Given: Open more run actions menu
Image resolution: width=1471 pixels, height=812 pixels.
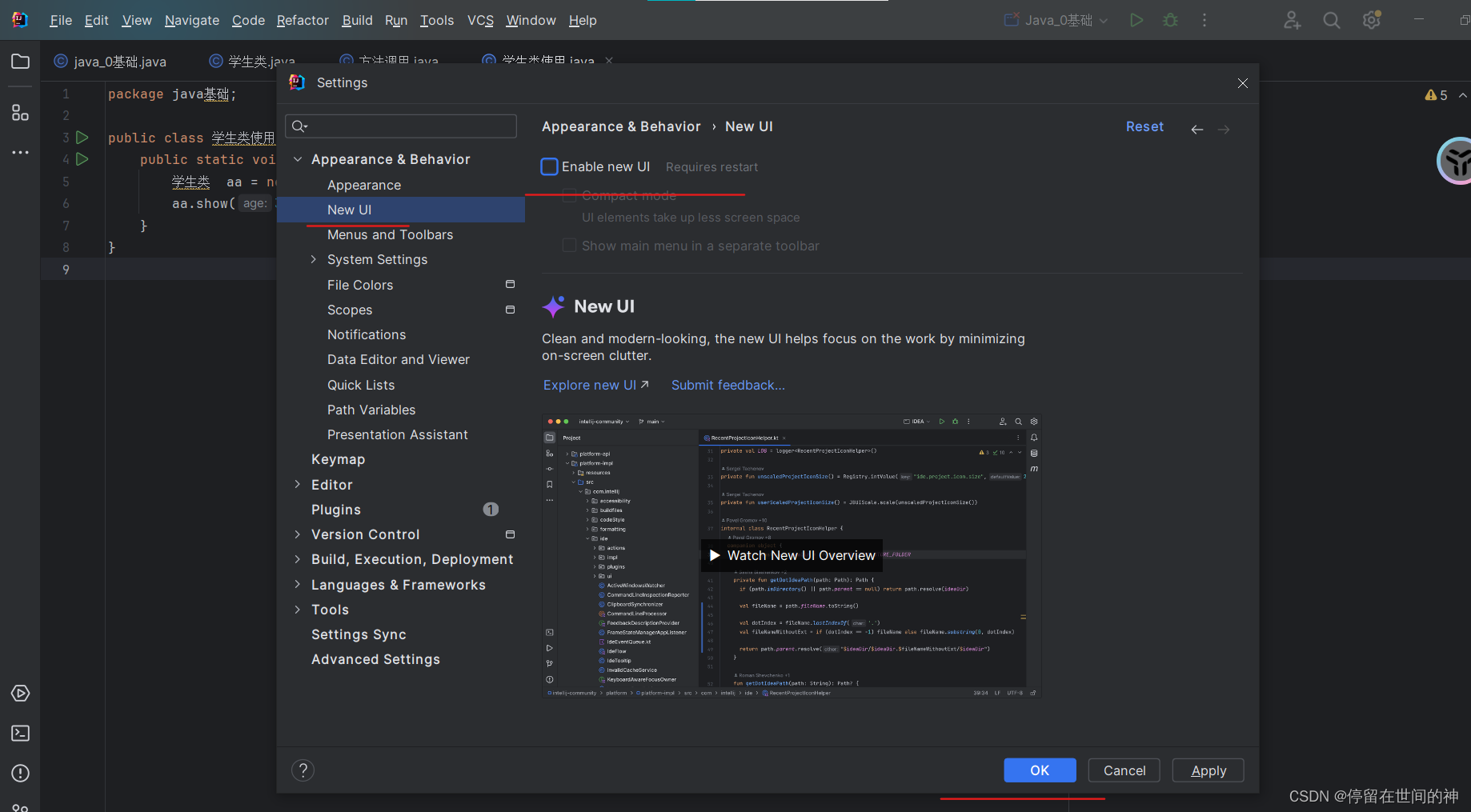Looking at the screenshot, I should [x=1204, y=20].
